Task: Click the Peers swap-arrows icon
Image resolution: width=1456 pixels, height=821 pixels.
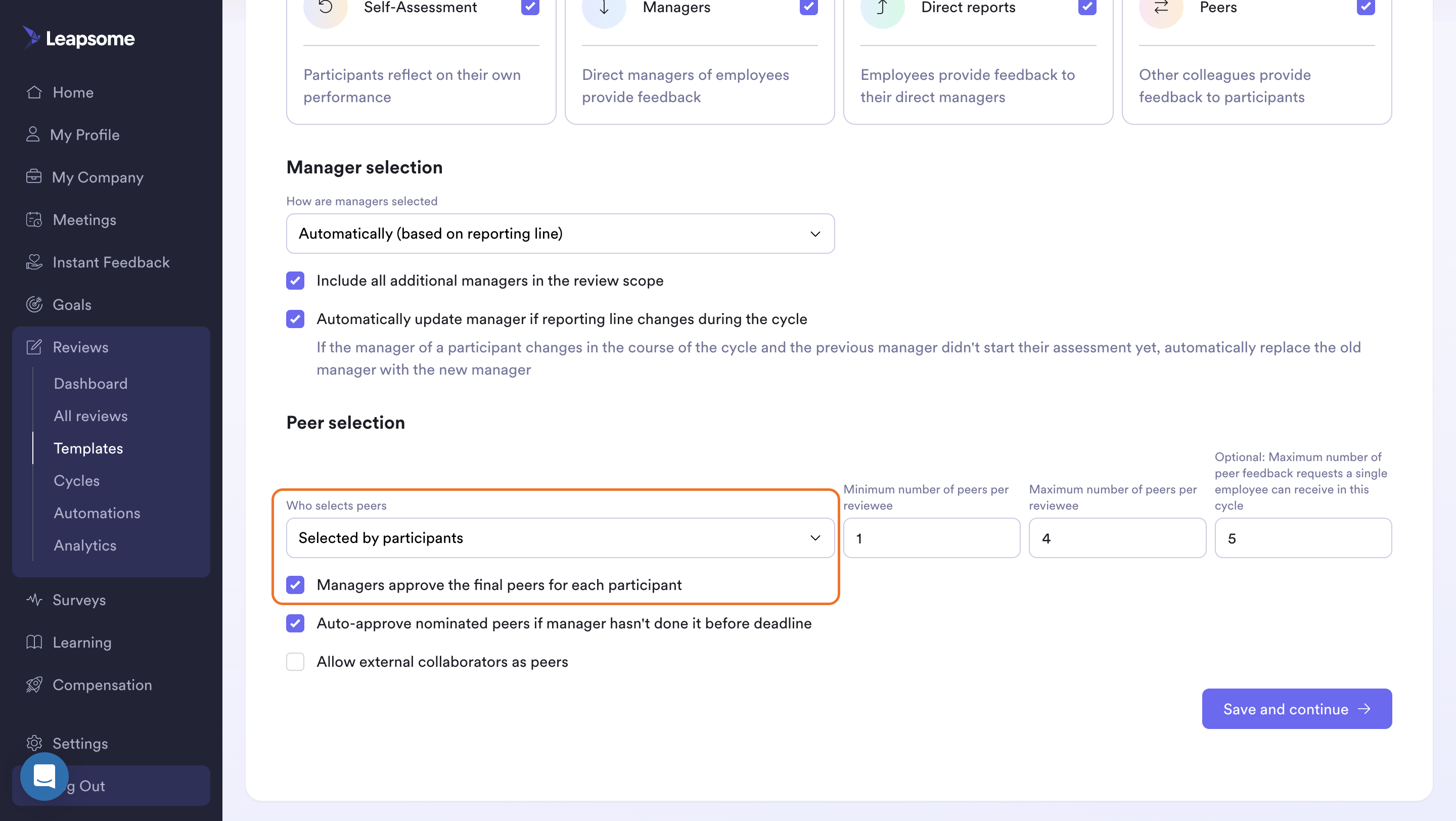Action: [1161, 8]
